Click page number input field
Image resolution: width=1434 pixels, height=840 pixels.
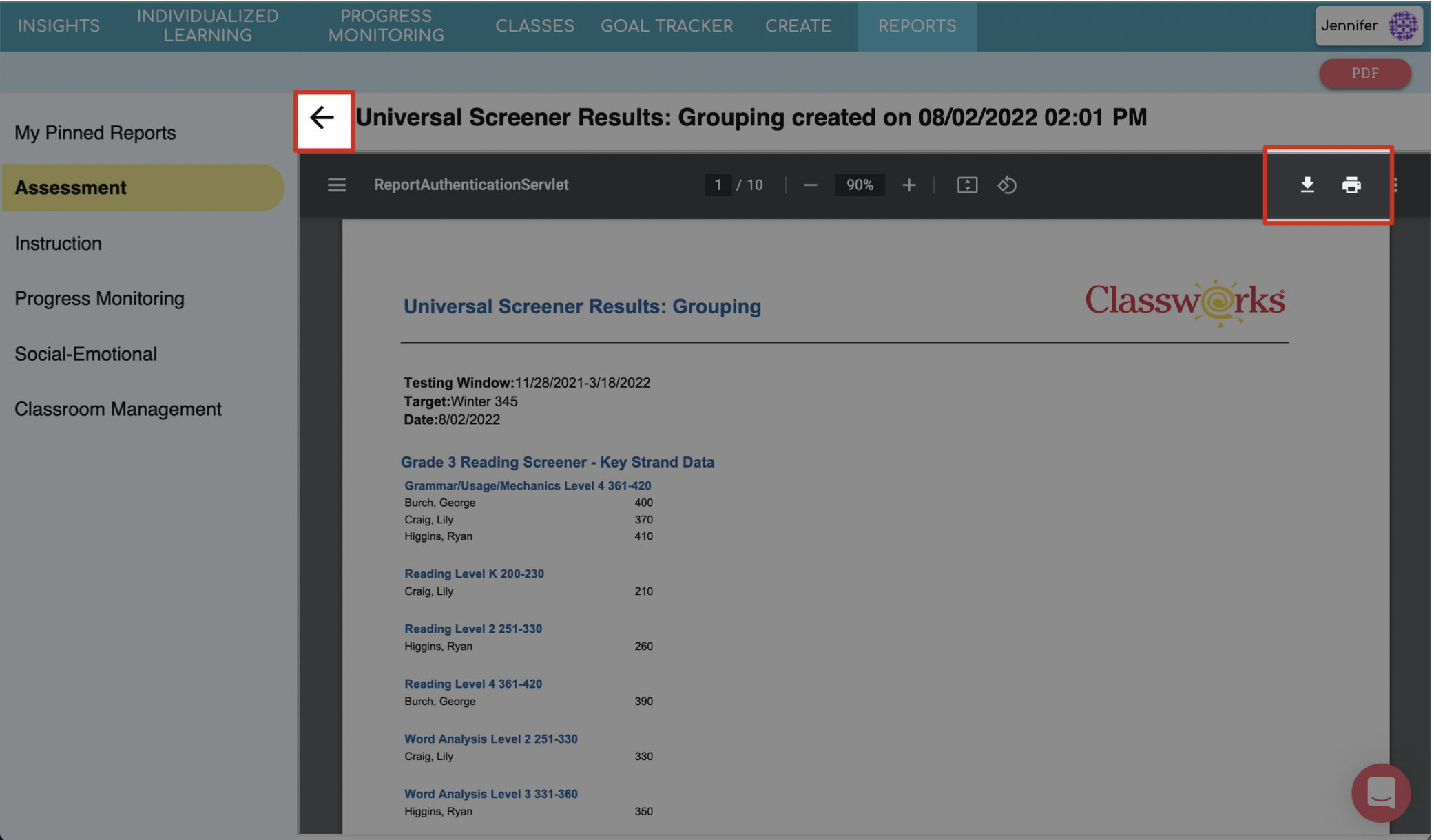click(x=717, y=185)
